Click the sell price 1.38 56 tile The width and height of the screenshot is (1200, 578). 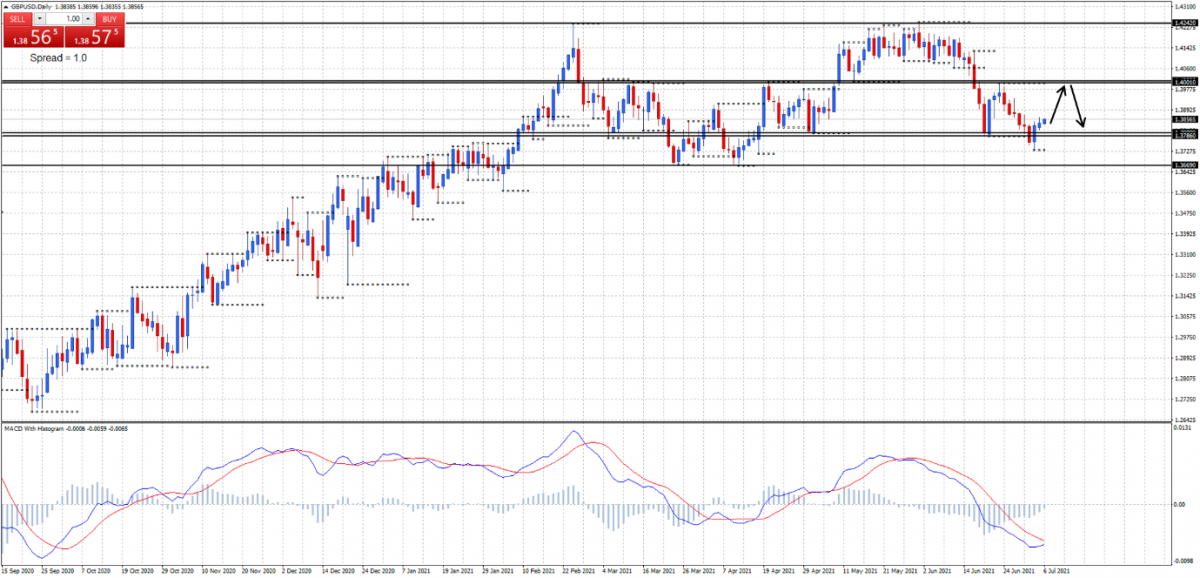32,38
